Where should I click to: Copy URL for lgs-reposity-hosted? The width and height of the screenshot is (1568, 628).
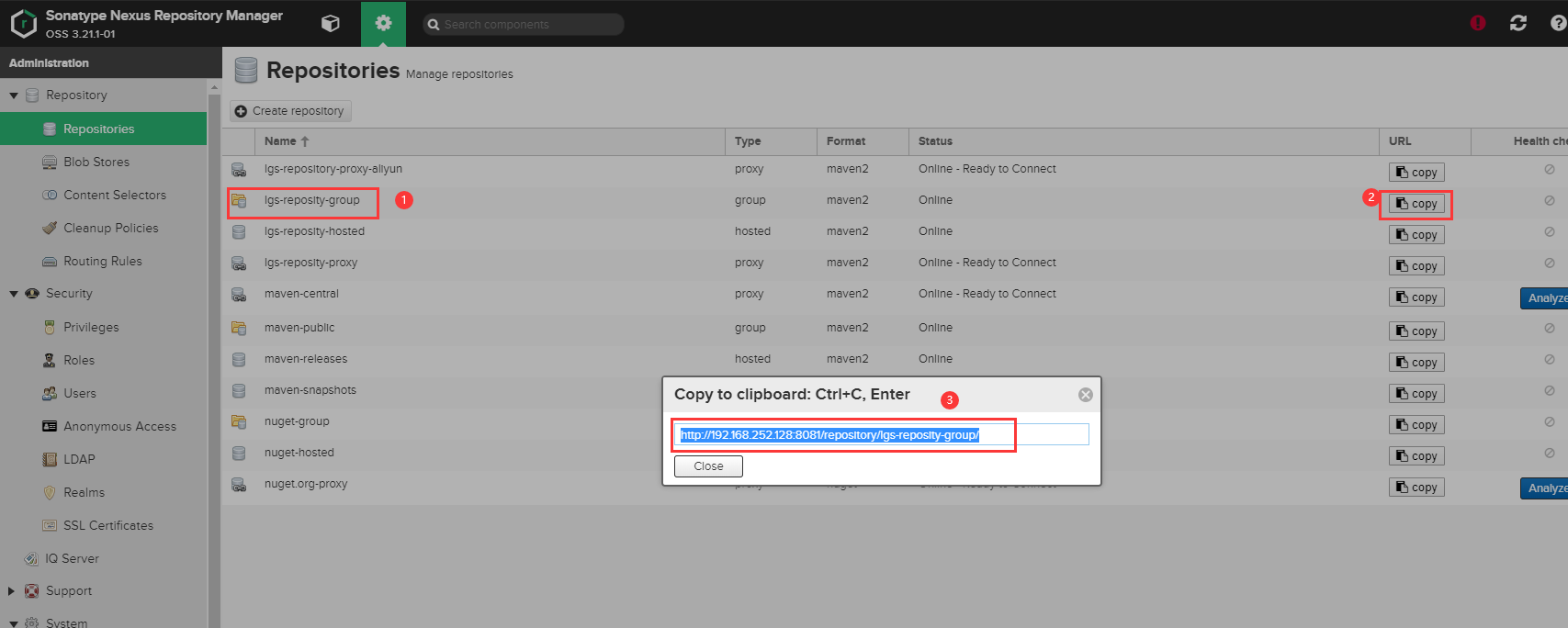(x=1416, y=235)
